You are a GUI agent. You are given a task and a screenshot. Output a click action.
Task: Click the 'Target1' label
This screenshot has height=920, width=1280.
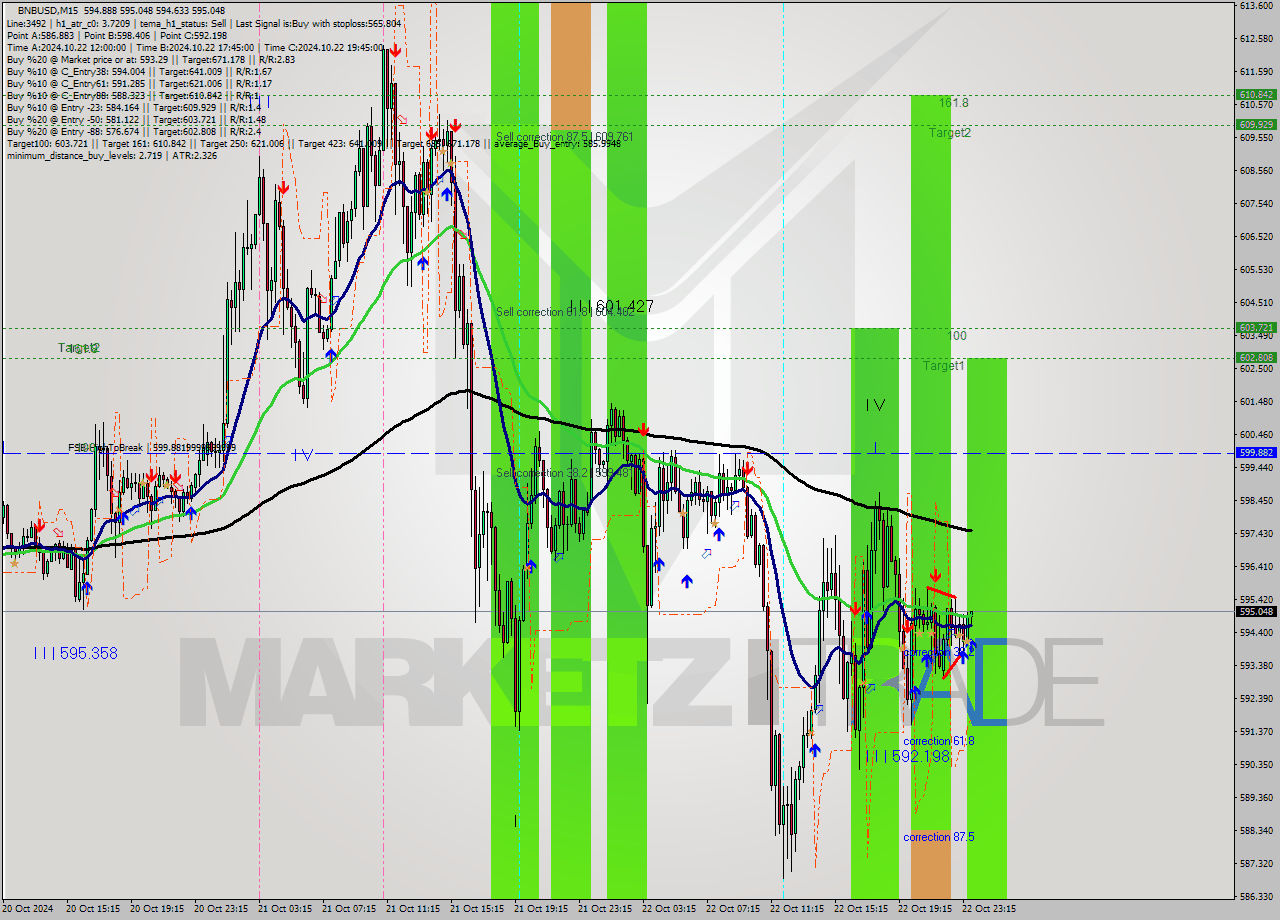pyautogui.click(x=943, y=366)
